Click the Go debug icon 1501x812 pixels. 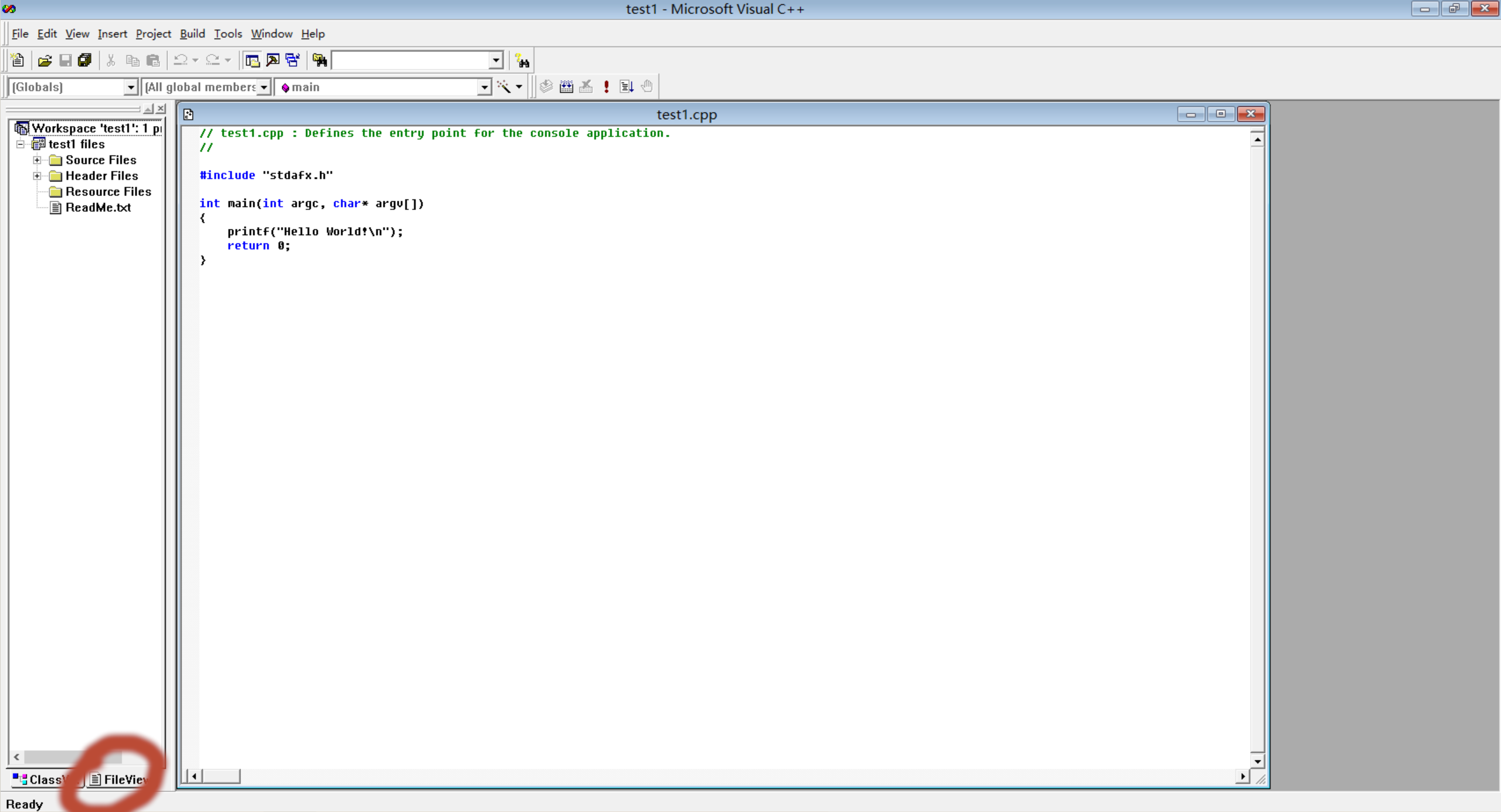[x=626, y=87]
